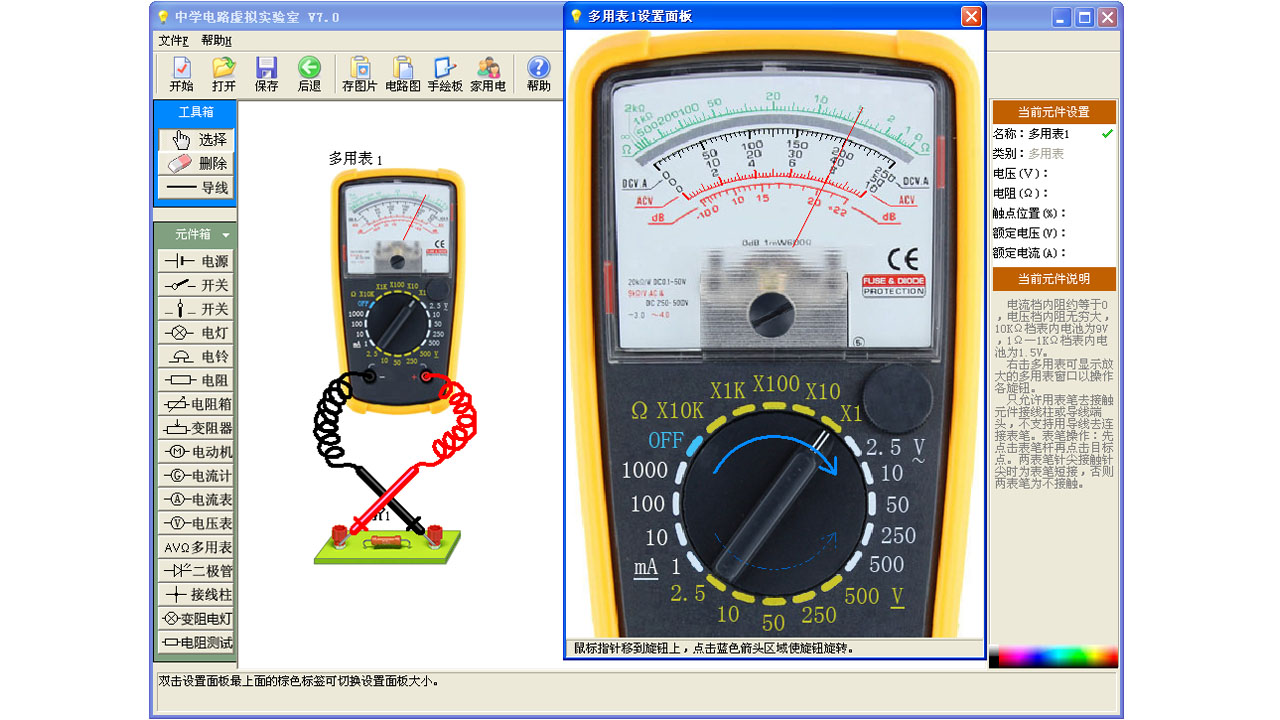Add a 电阻箱 resistance box component
This screenshot has height=720, width=1280.
coord(196,404)
